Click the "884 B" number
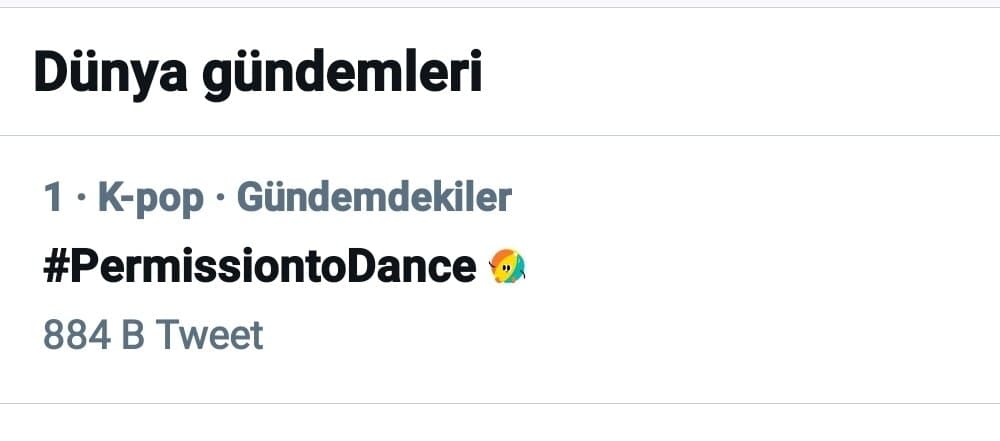This screenshot has height=441, width=1000. pos(94,335)
